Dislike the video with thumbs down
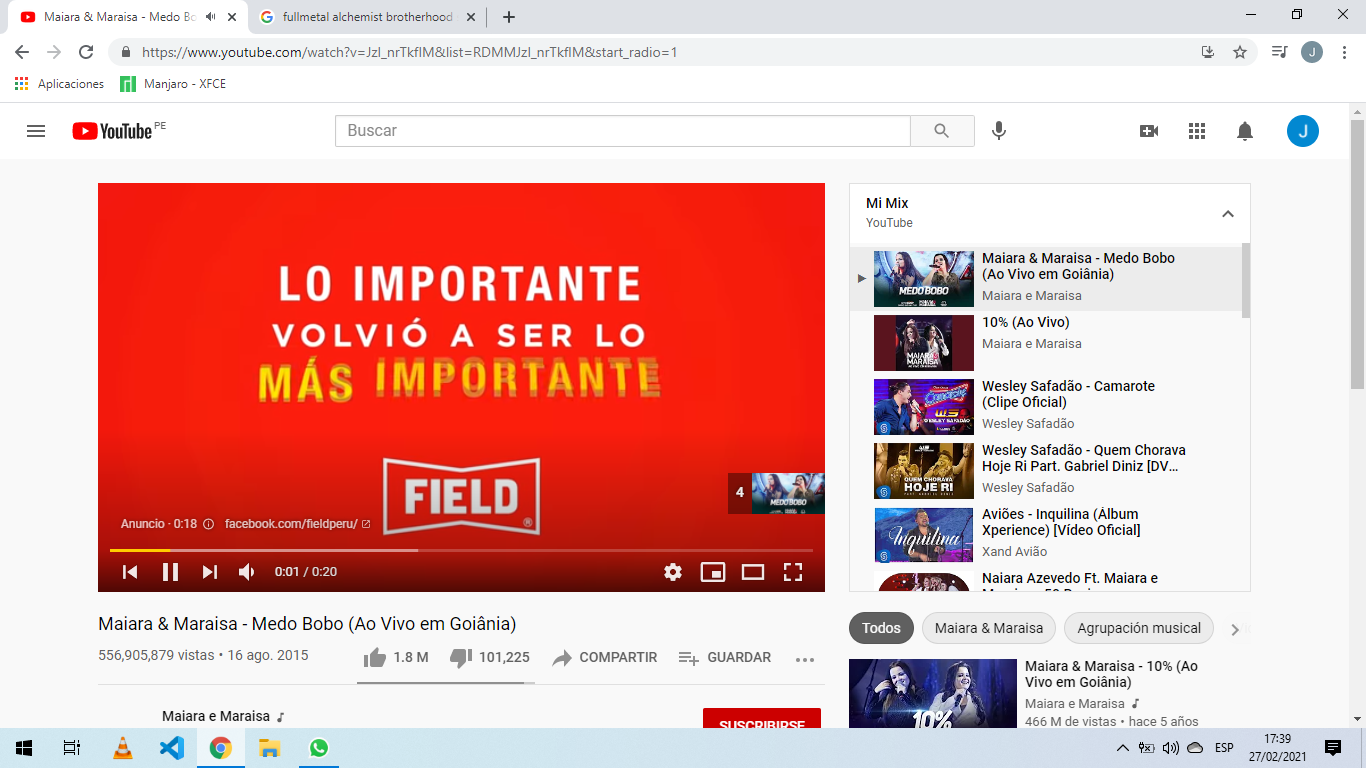1366x768 pixels. 490,657
